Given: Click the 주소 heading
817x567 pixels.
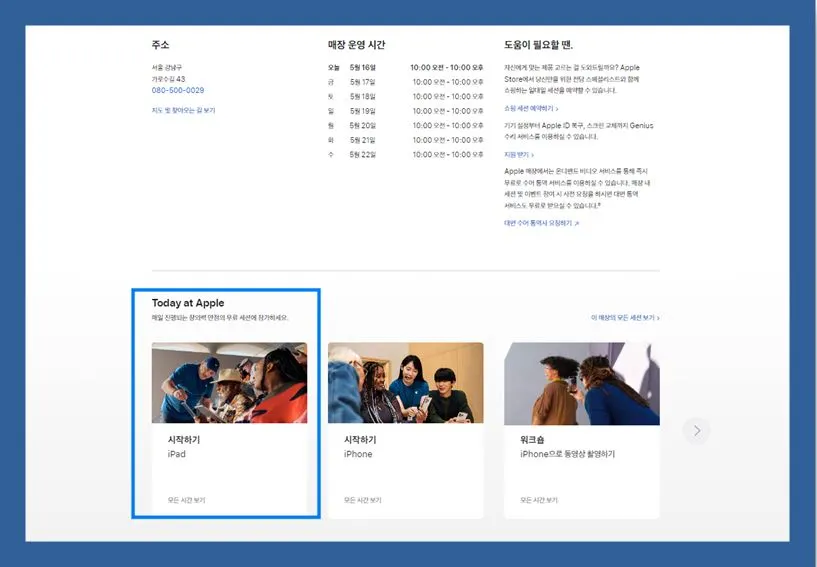Looking at the screenshot, I should 160,45.
